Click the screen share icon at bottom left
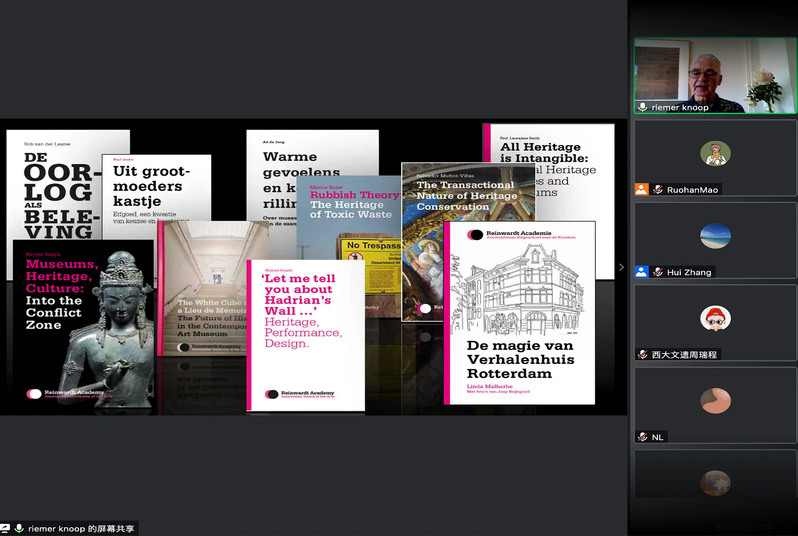Image resolution: width=798 pixels, height=536 pixels. [5, 528]
